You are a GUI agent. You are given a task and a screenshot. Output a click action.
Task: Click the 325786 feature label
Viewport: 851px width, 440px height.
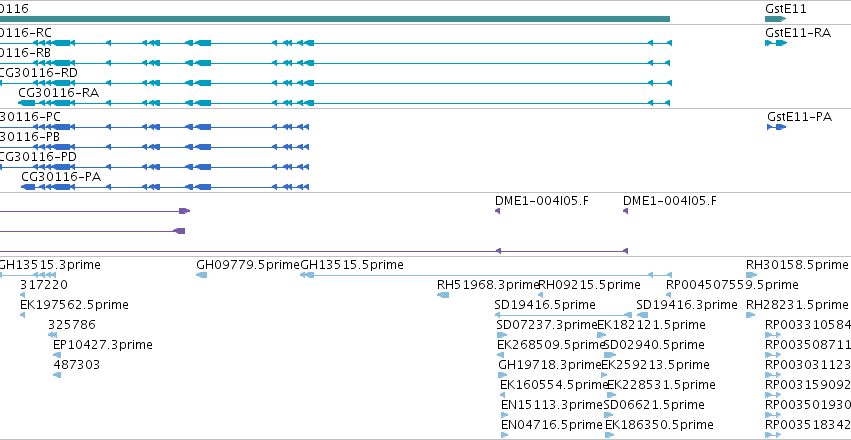[x=72, y=325]
